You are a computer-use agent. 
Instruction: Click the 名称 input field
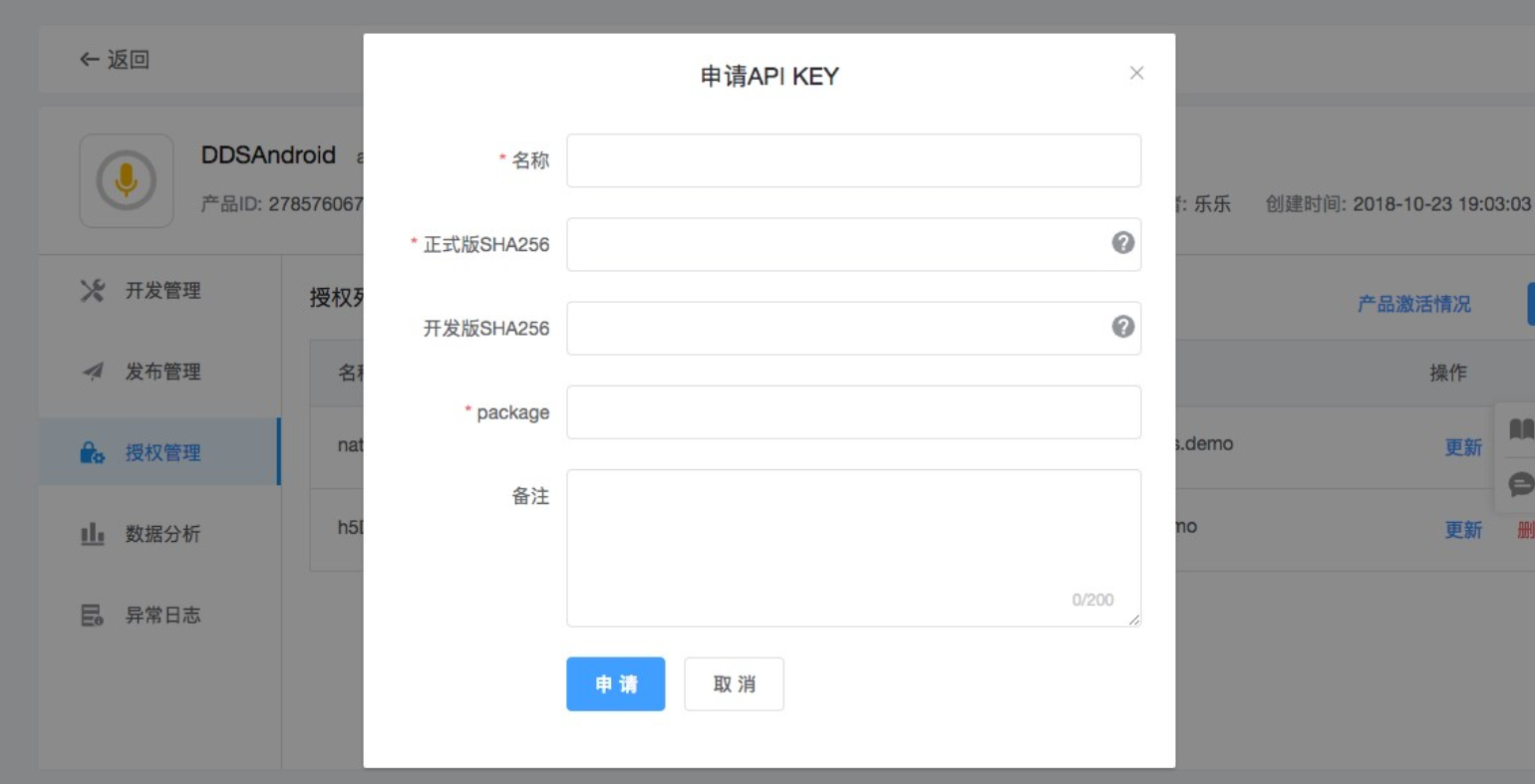click(852, 160)
